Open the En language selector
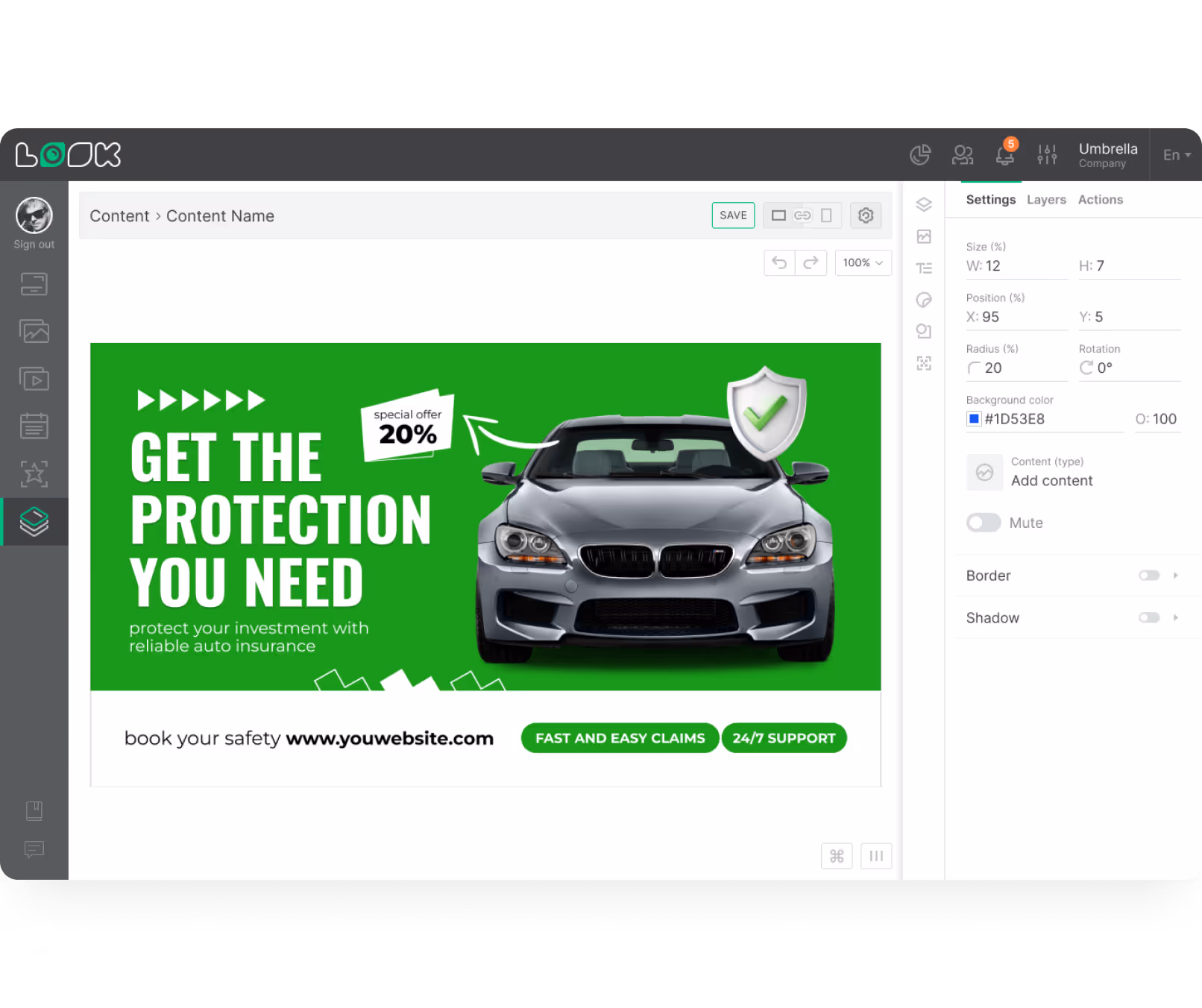Viewport: 1202px width, 1008px height. point(1175,154)
